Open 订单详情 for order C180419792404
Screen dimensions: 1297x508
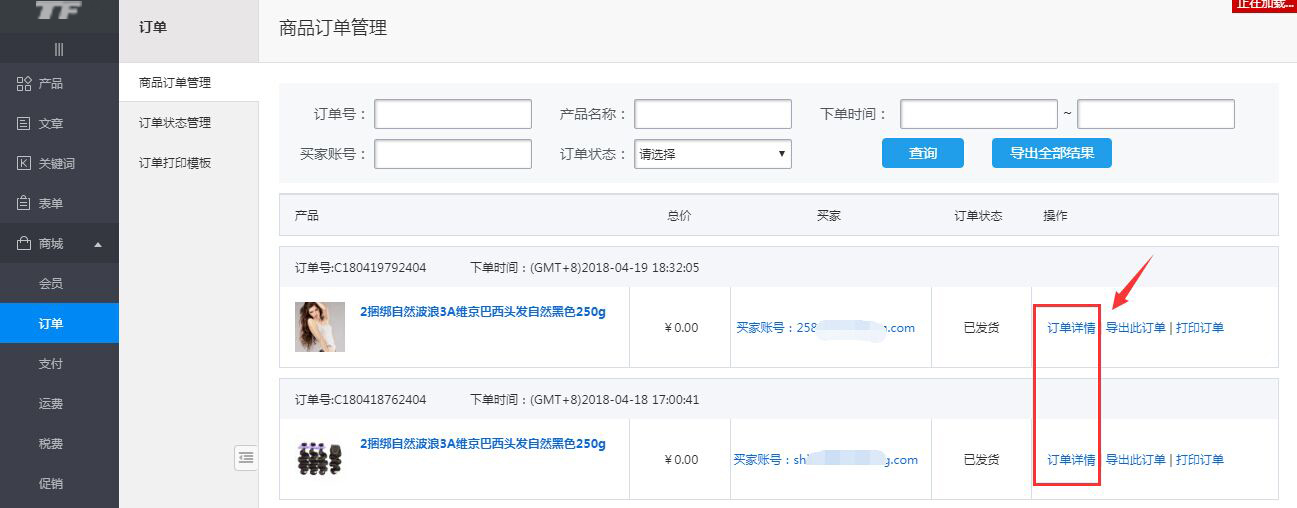[x=1071, y=328]
